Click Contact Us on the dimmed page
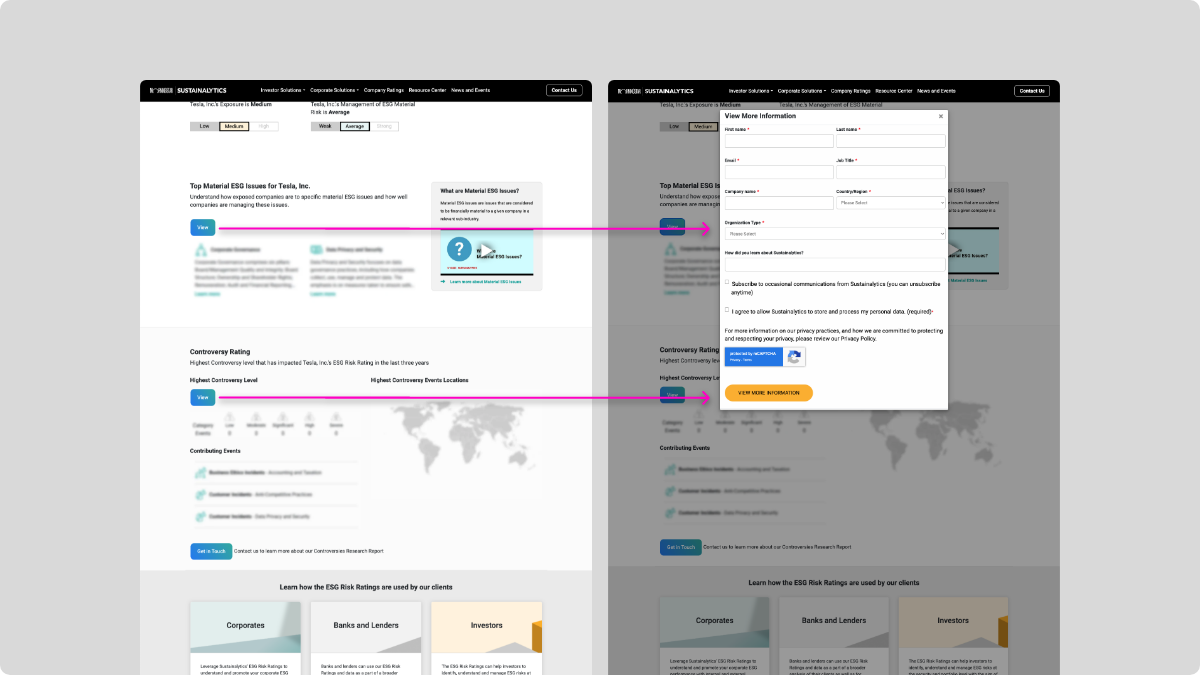1200x675 pixels. pos(1032,90)
